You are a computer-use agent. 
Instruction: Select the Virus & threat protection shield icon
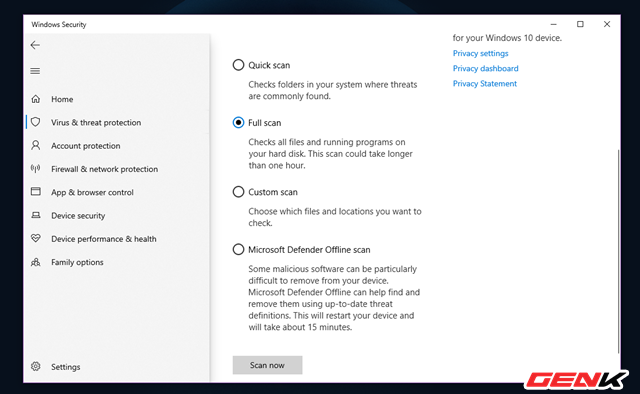36,122
